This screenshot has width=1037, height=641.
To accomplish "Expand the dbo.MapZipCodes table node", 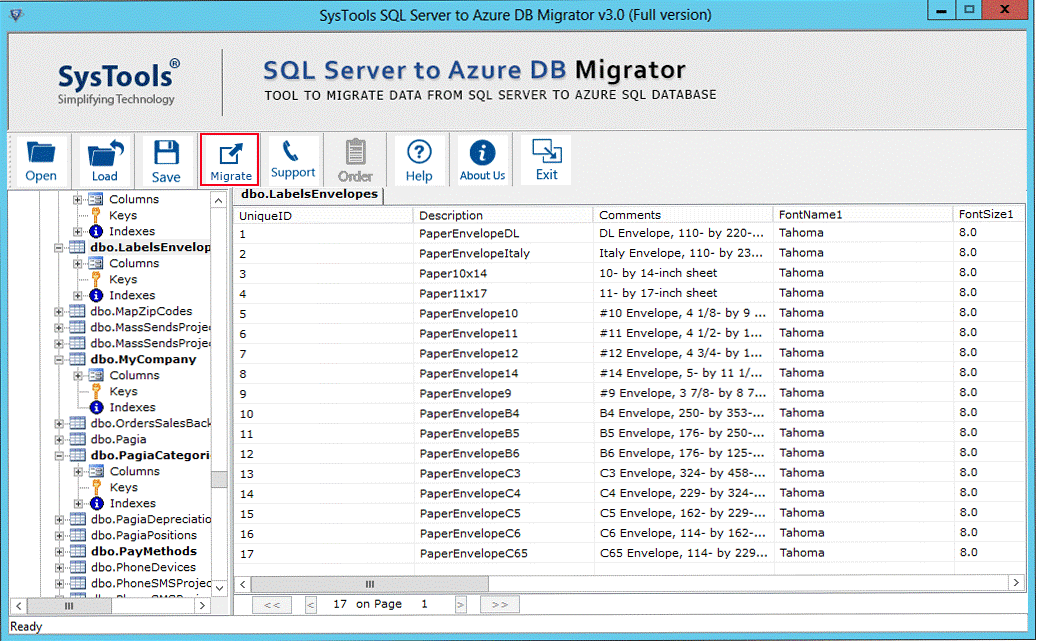I will tap(60, 311).
